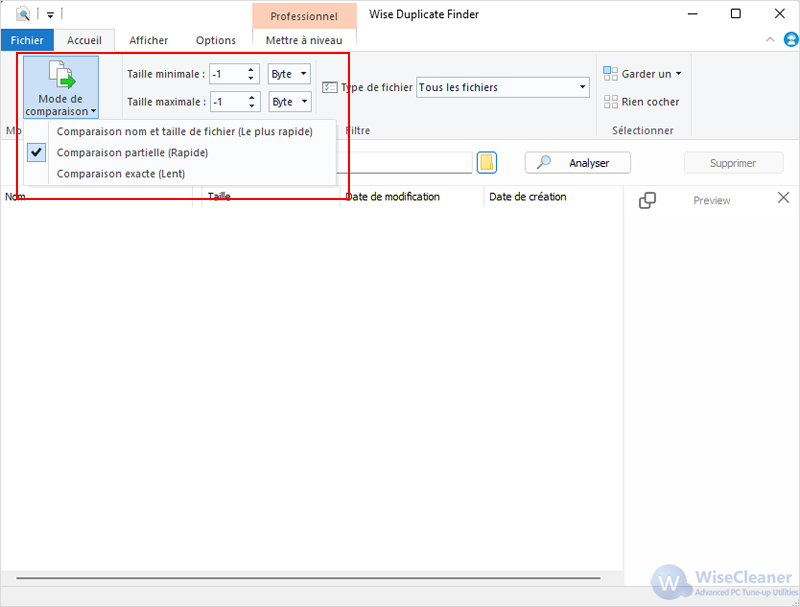Click the magnifier app icon in the title bar
Viewport: 800px width, 607px height.
click(x=22, y=14)
